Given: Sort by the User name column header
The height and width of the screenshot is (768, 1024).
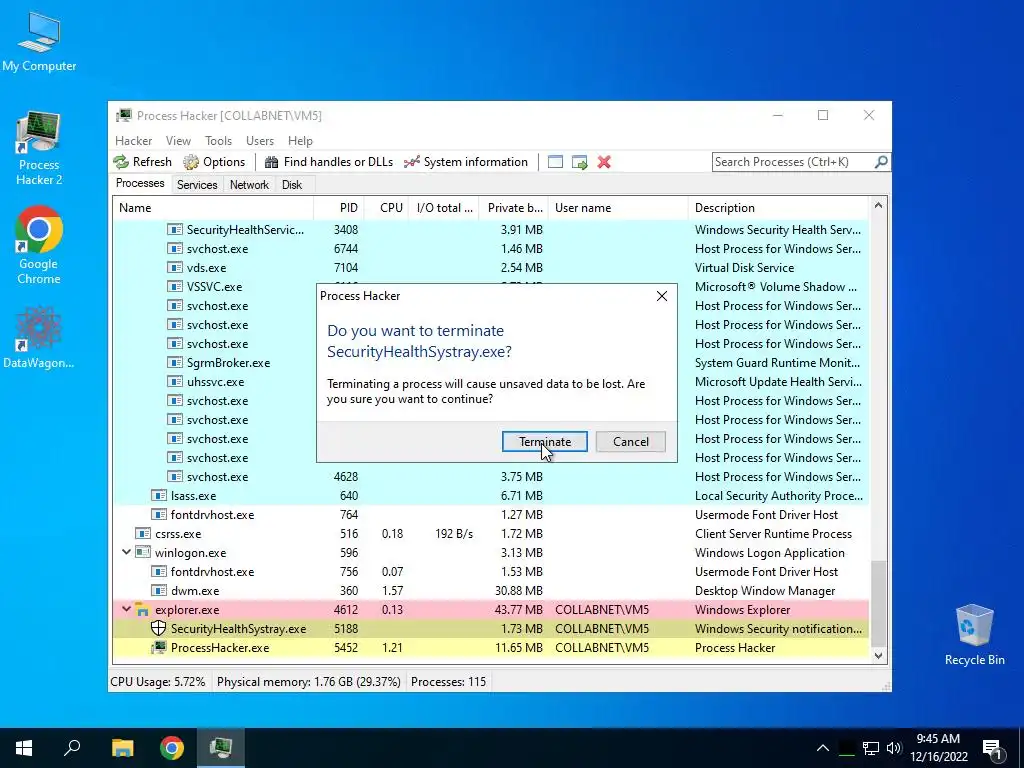Looking at the screenshot, I should click(618, 208).
